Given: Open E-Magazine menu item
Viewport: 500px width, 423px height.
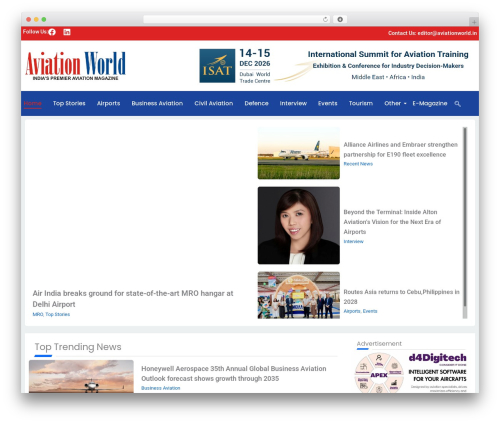Looking at the screenshot, I should point(430,103).
